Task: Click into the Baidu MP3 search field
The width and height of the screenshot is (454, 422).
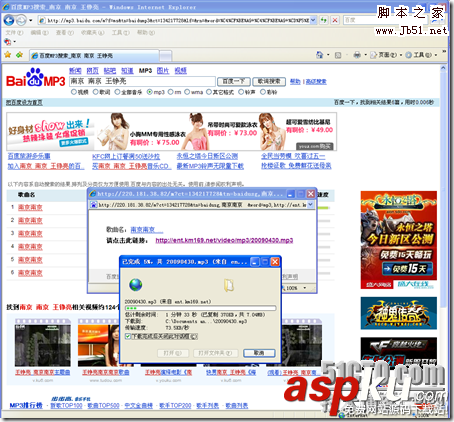Action: pyautogui.click(x=142, y=81)
